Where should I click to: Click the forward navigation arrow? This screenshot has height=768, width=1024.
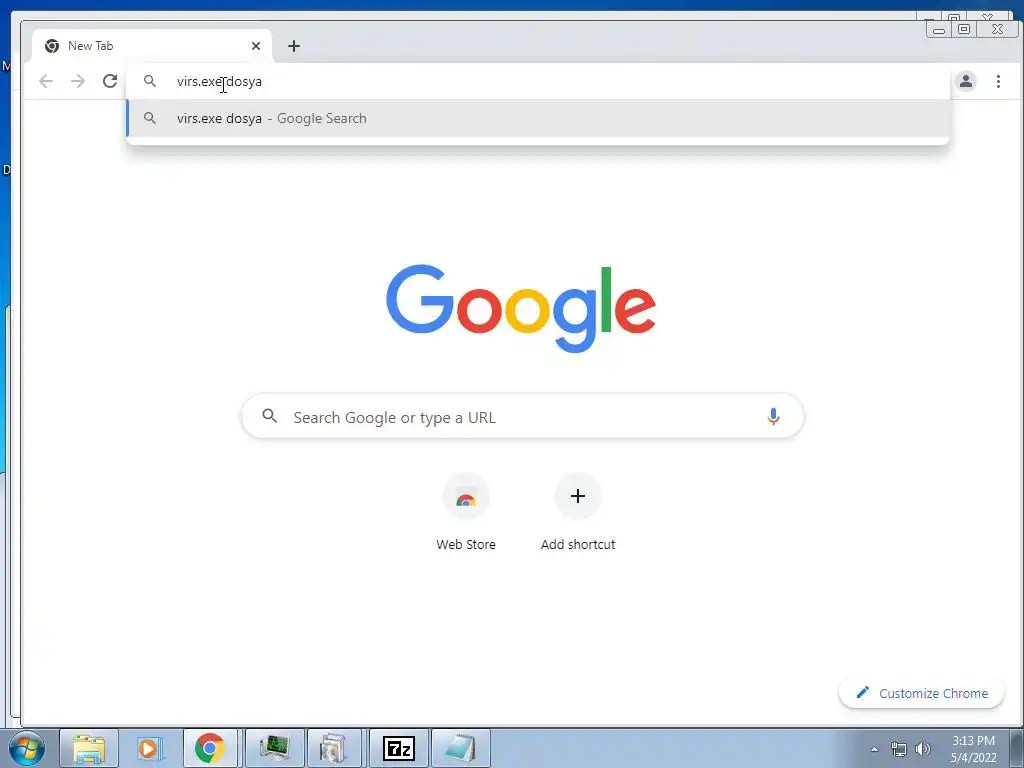pos(78,81)
